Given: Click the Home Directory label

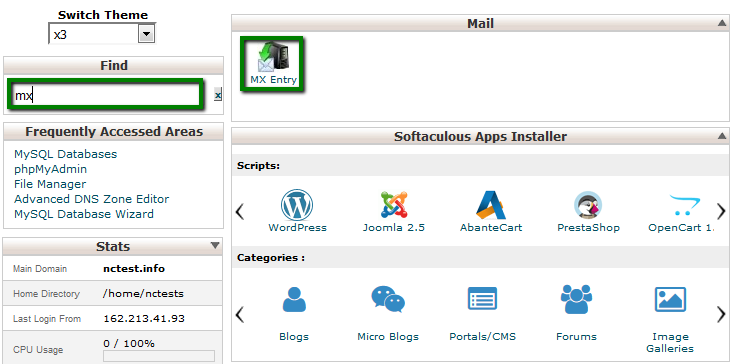Looking at the screenshot, I should point(46,294).
